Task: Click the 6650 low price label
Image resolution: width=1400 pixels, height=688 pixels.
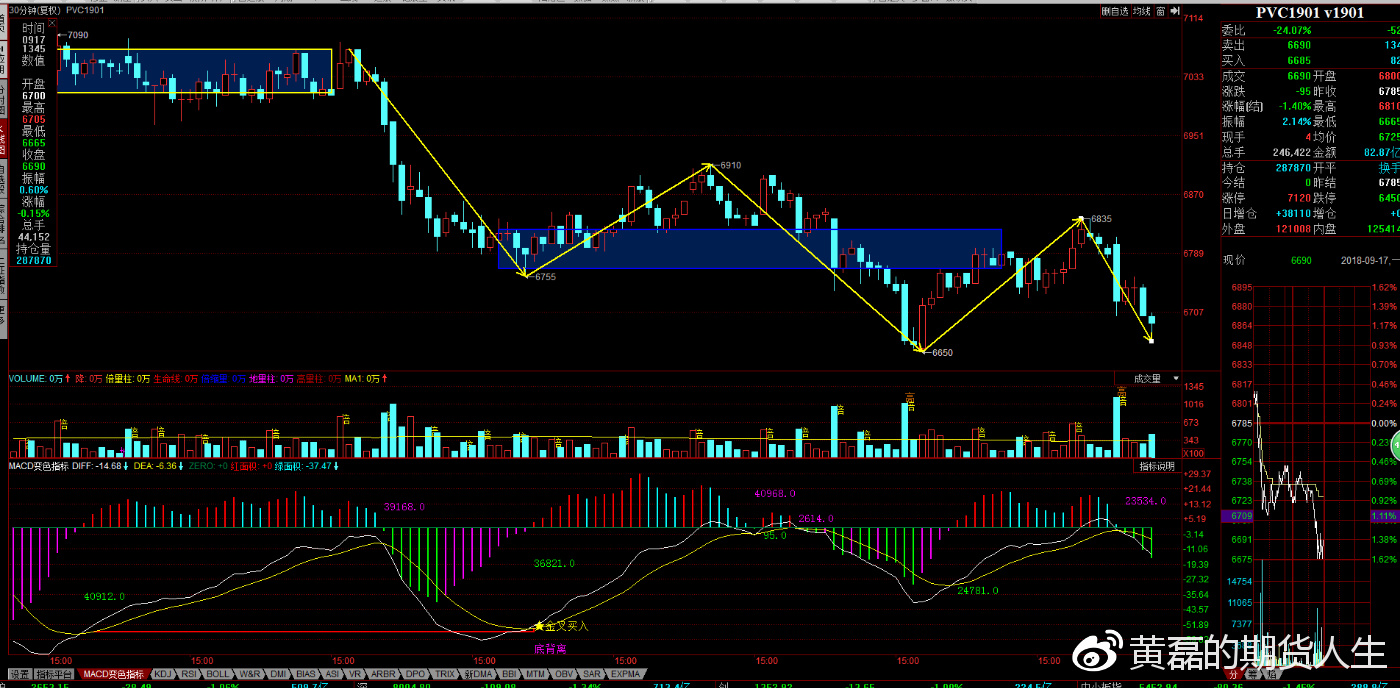Action: (x=942, y=353)
